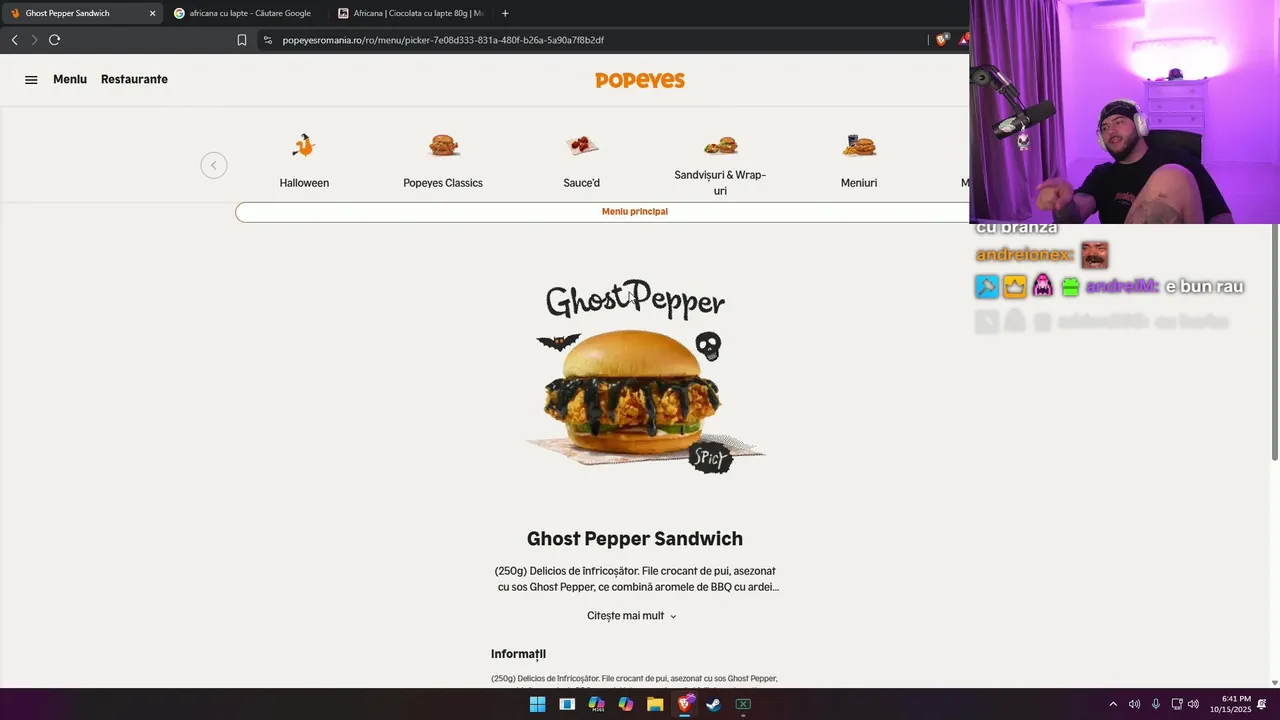
Task: Switch to the Ghost Pepper Sandwich tab
Action: tap(82, 13)
